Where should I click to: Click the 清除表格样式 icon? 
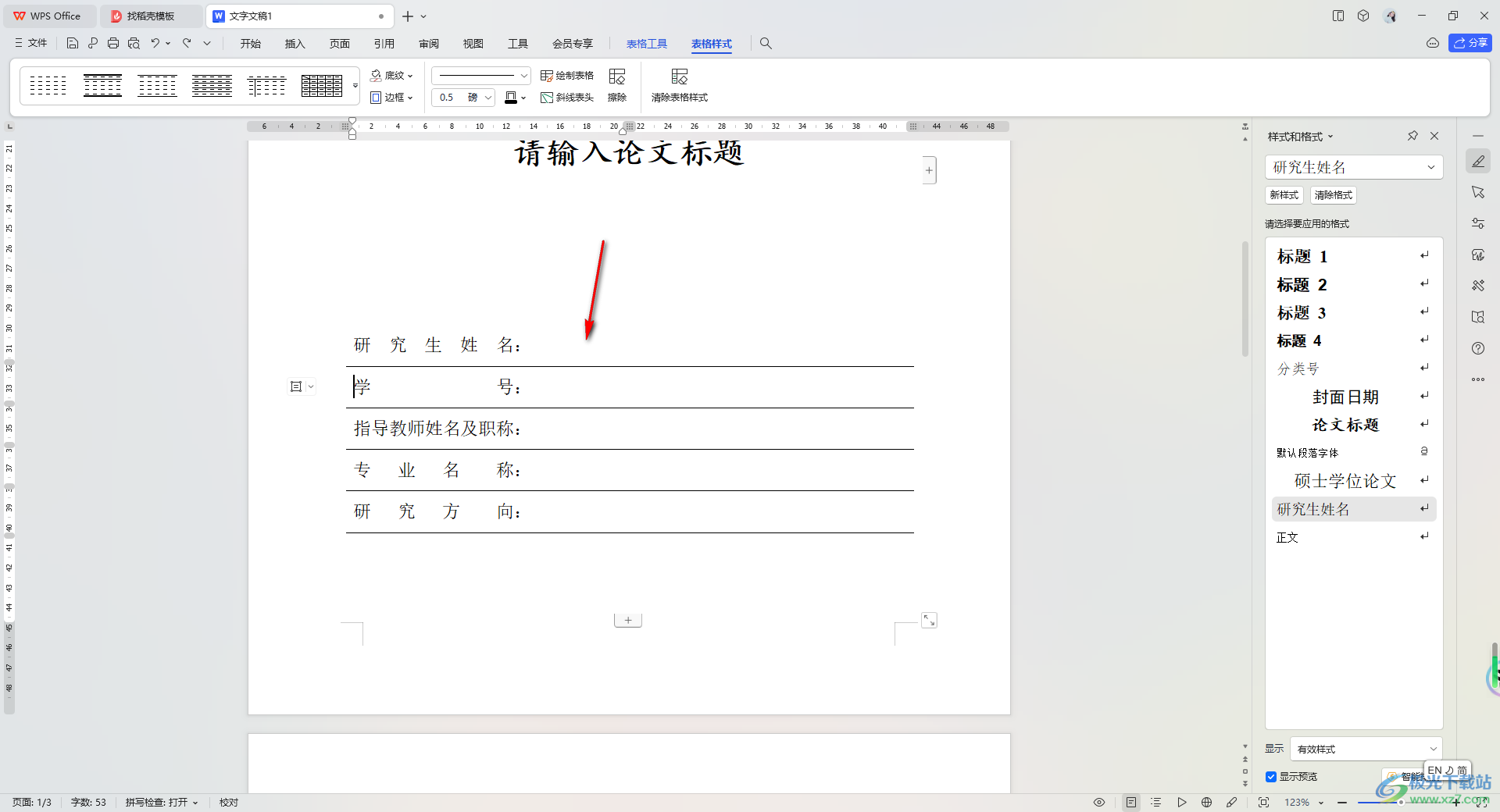(680, 85)
